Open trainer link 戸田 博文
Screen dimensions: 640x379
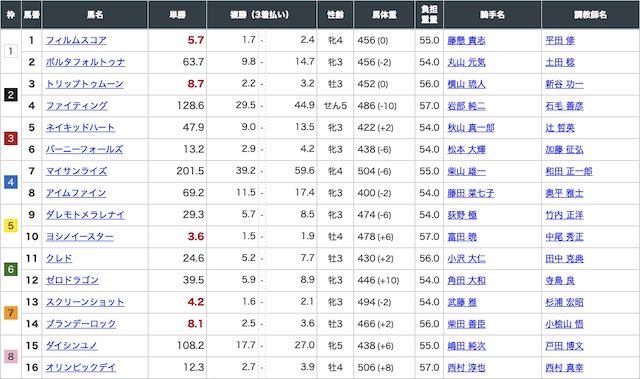tap(564, 346)
